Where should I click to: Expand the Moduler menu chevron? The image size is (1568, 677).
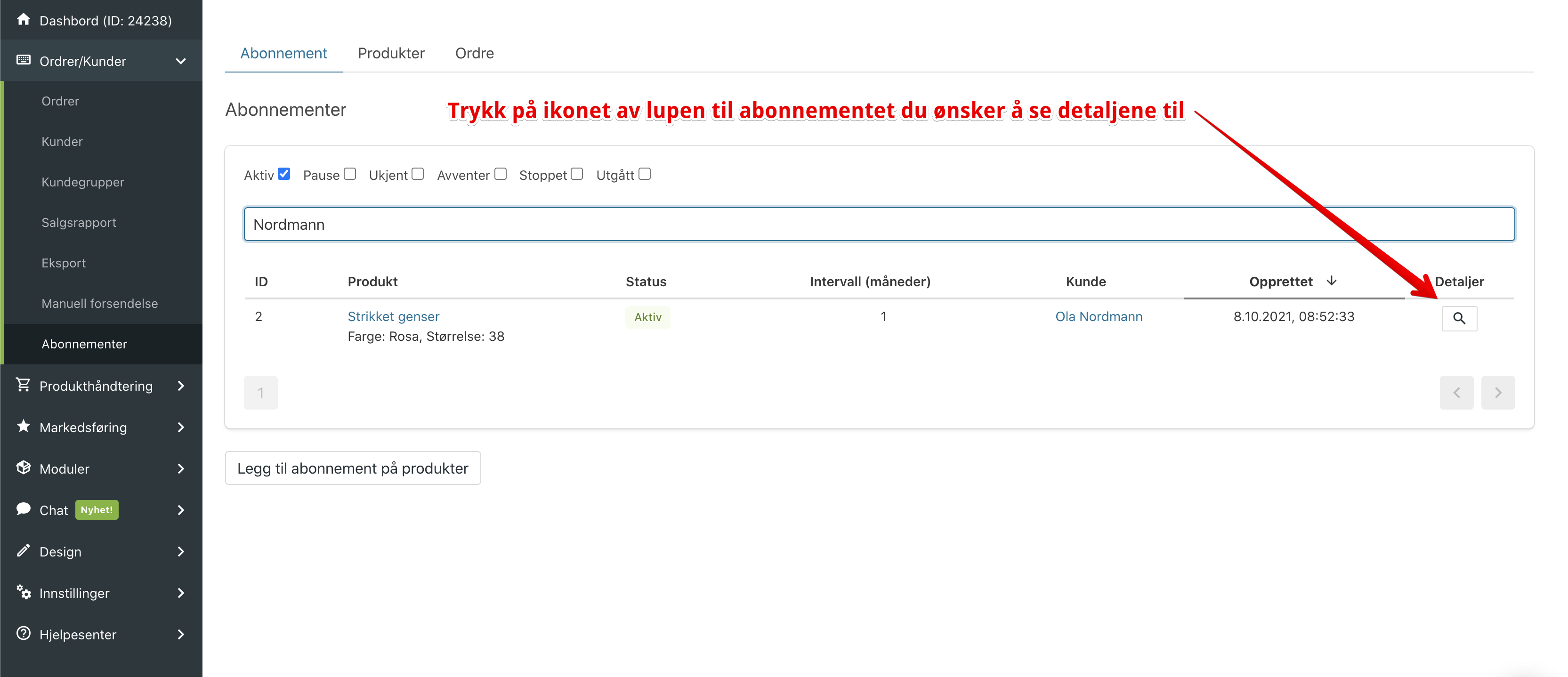point(181,469)
